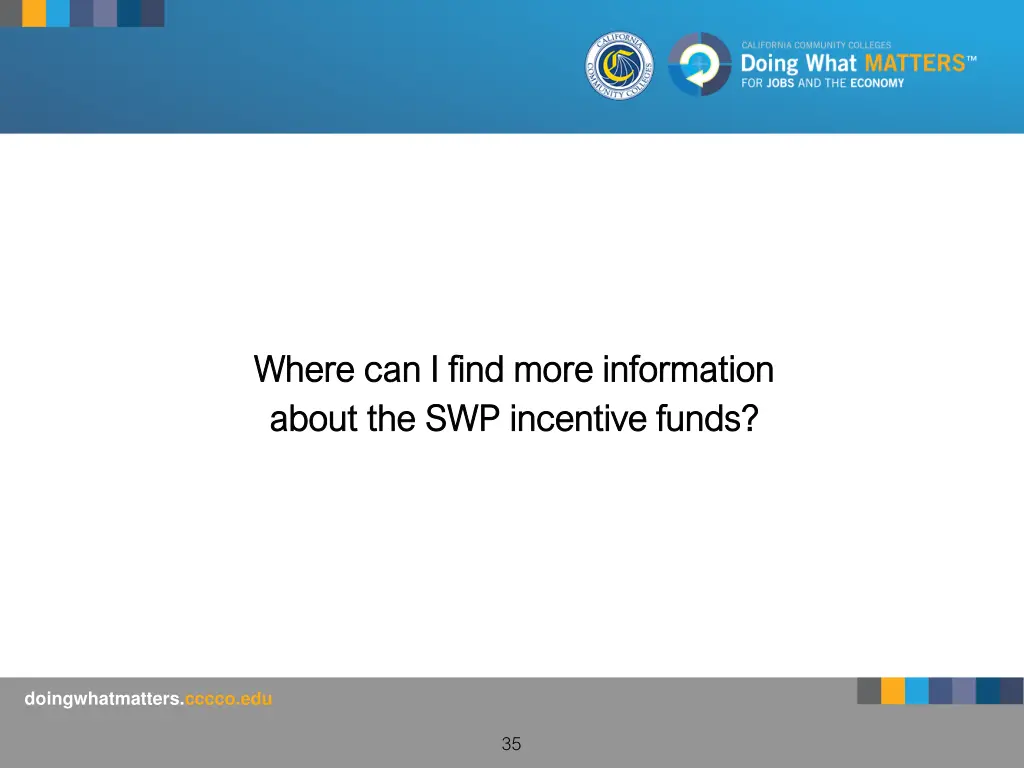The image size is (1024, 768).
Task: Click the last navy square in footer strip
Action: 1012,691
